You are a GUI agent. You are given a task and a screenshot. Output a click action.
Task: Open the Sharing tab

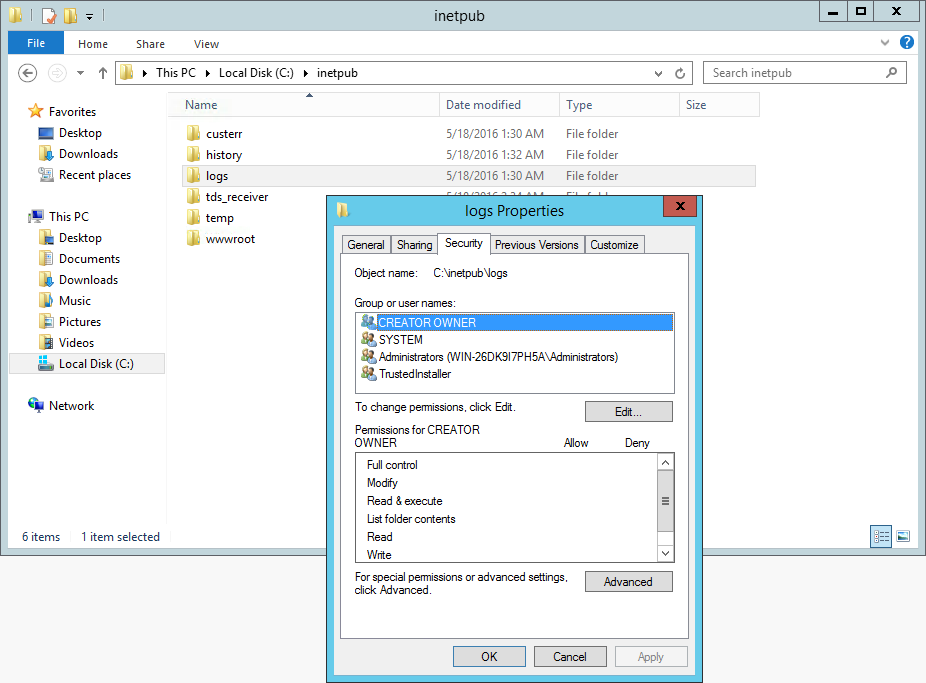click(414, 245)
